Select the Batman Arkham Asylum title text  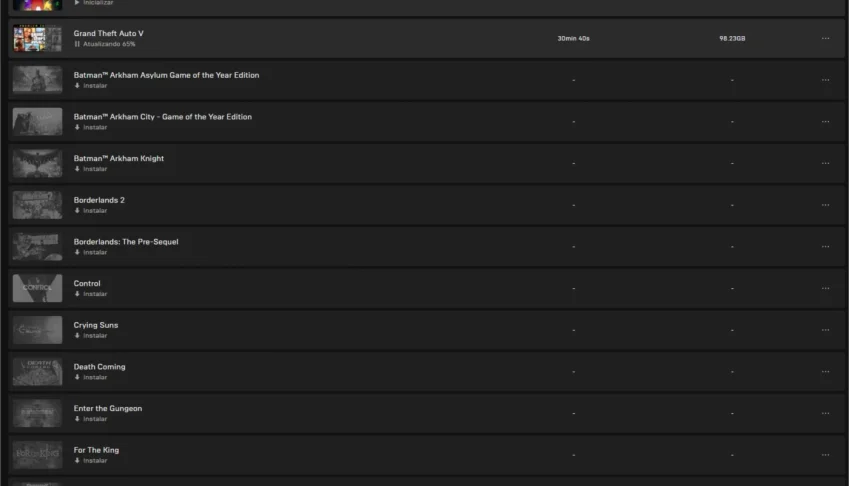[166, 75]
